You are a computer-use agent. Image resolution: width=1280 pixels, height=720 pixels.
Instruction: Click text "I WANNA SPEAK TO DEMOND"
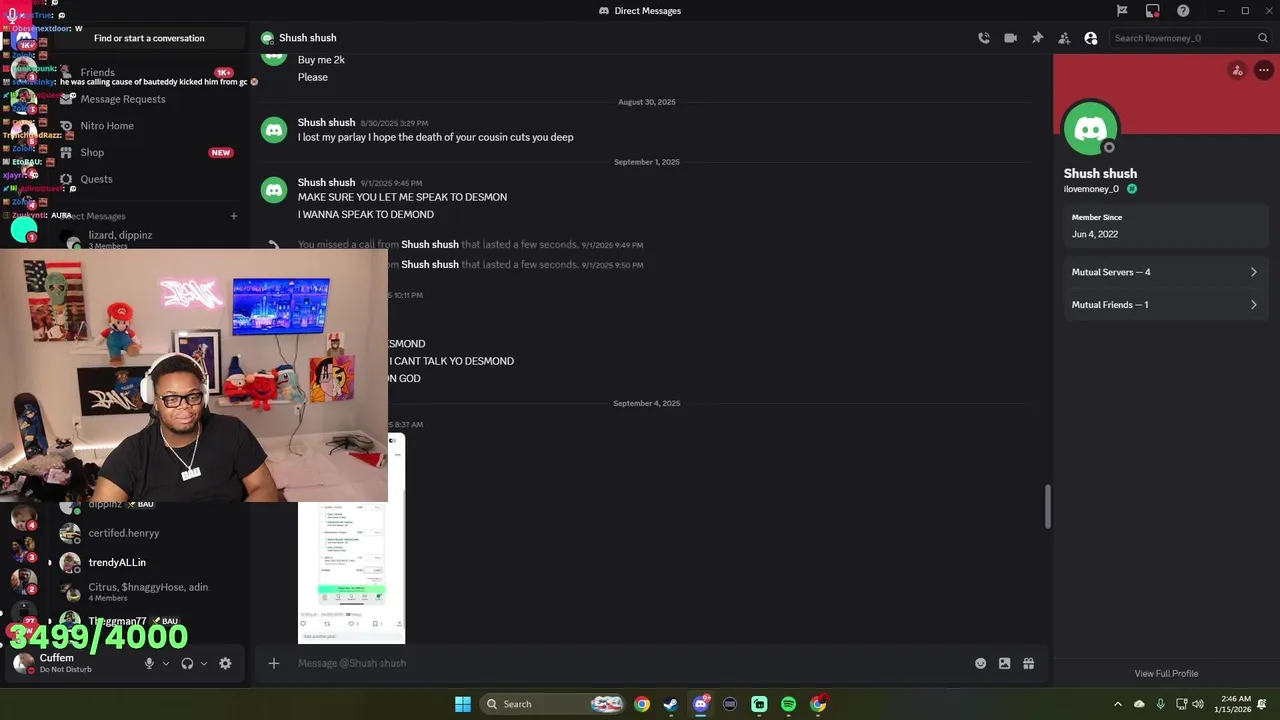coord(366,214)
